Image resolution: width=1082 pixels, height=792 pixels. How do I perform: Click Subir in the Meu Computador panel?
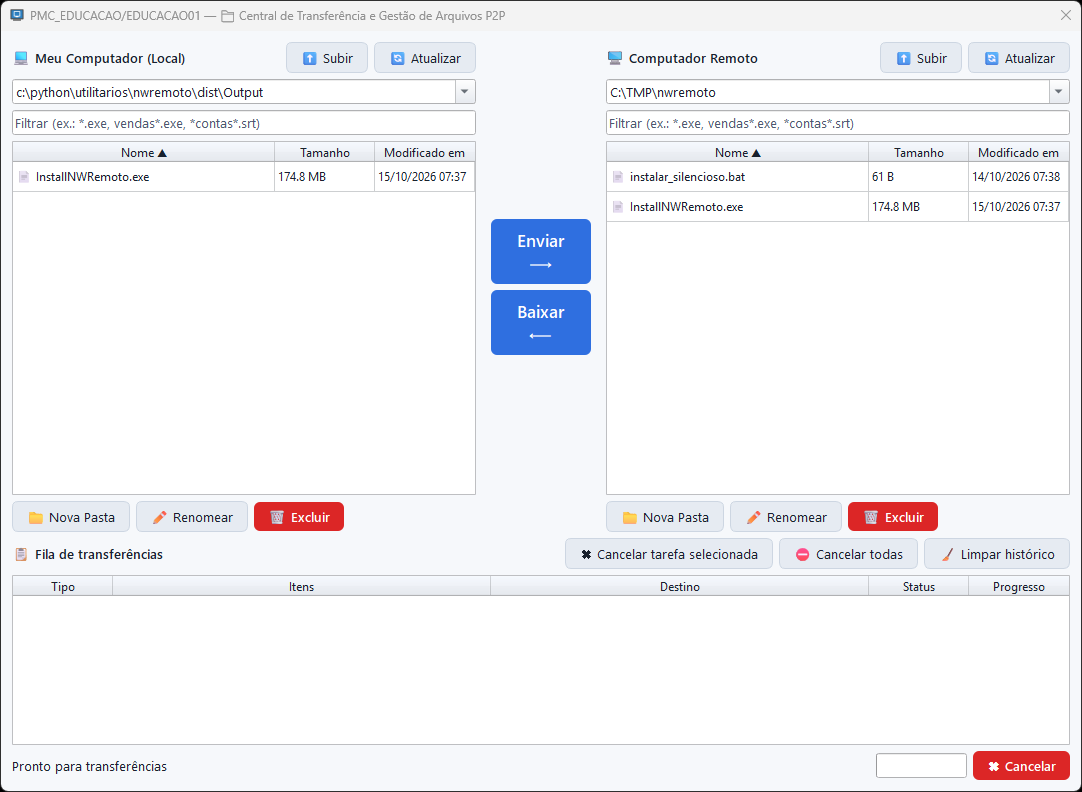click(x=327, y=58)
